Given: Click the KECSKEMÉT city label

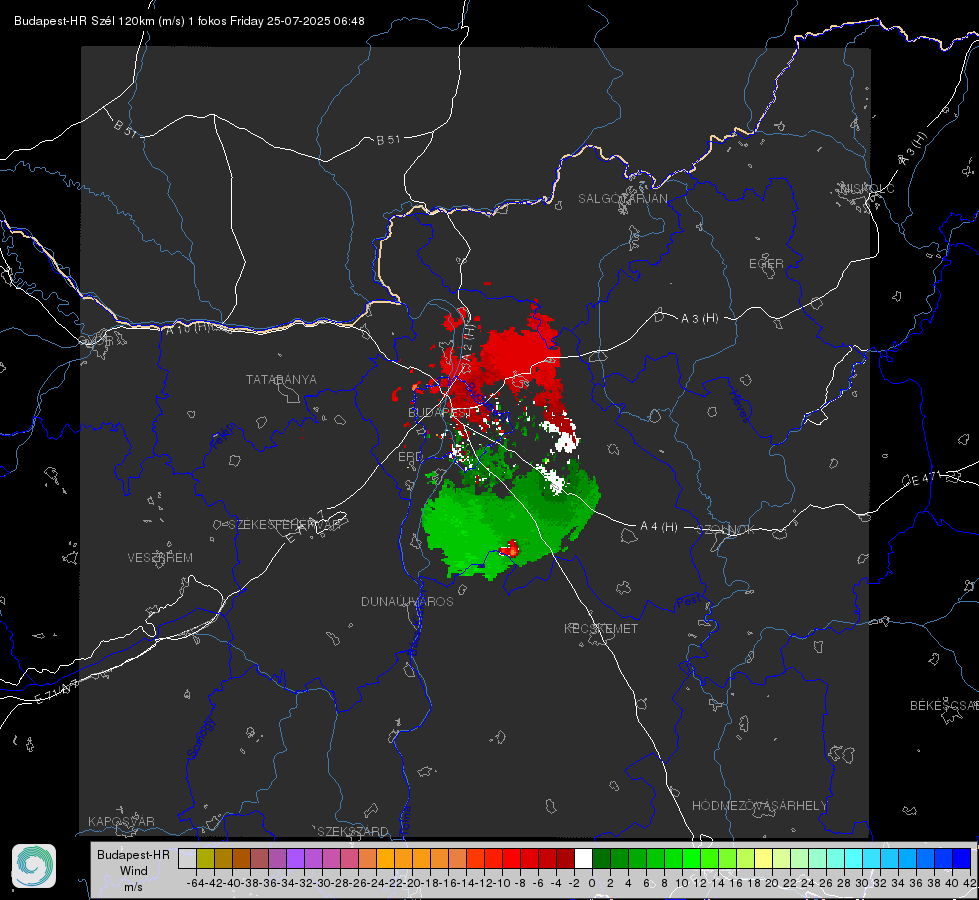Looking at the screenshot, I should tap(601, 628).
